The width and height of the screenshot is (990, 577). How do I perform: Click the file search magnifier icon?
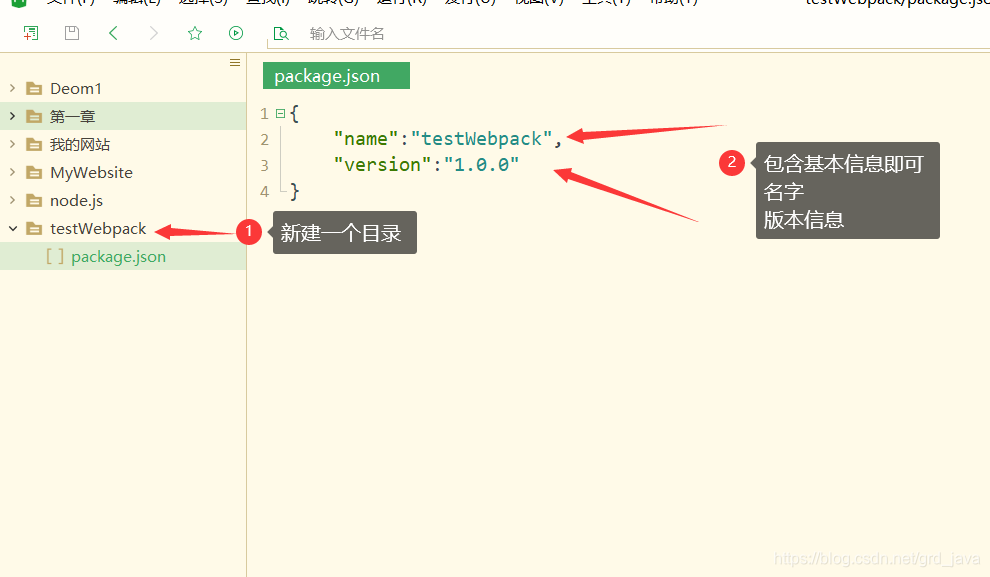click(280, 33)
